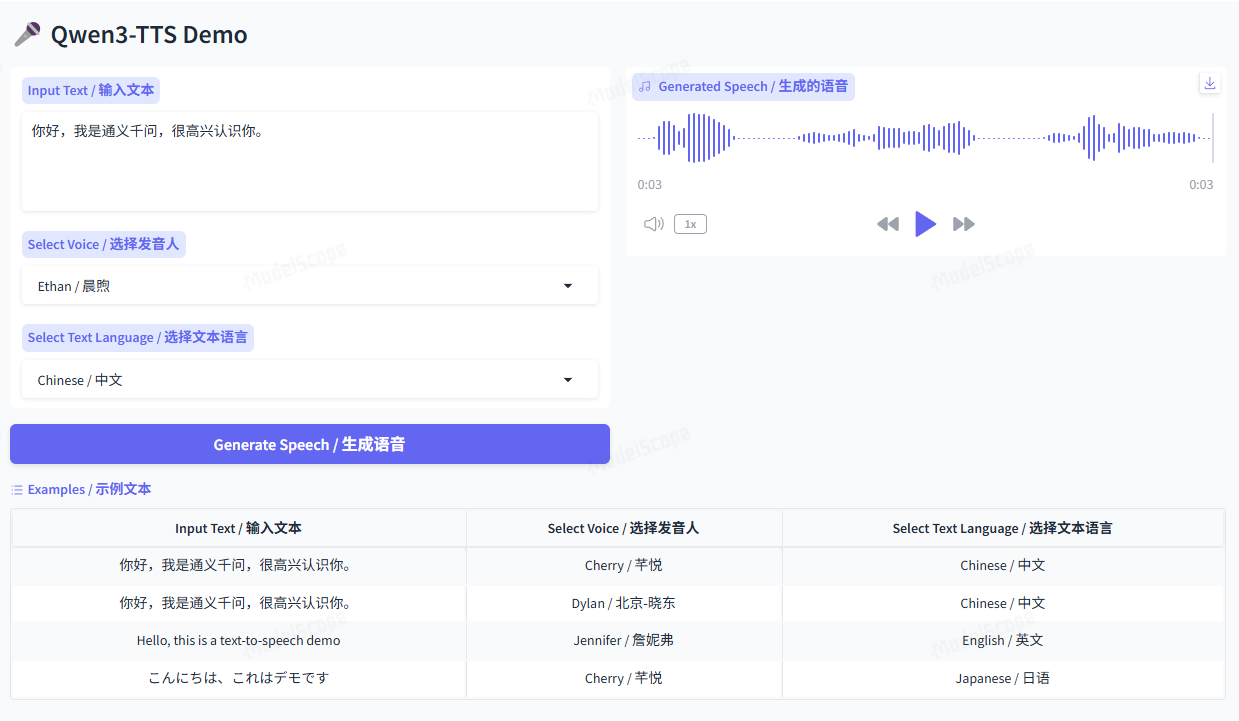This screenshot has width=1239, height=721.
Task: Download the generated speech audio
Action: (x=1210, y=84)
